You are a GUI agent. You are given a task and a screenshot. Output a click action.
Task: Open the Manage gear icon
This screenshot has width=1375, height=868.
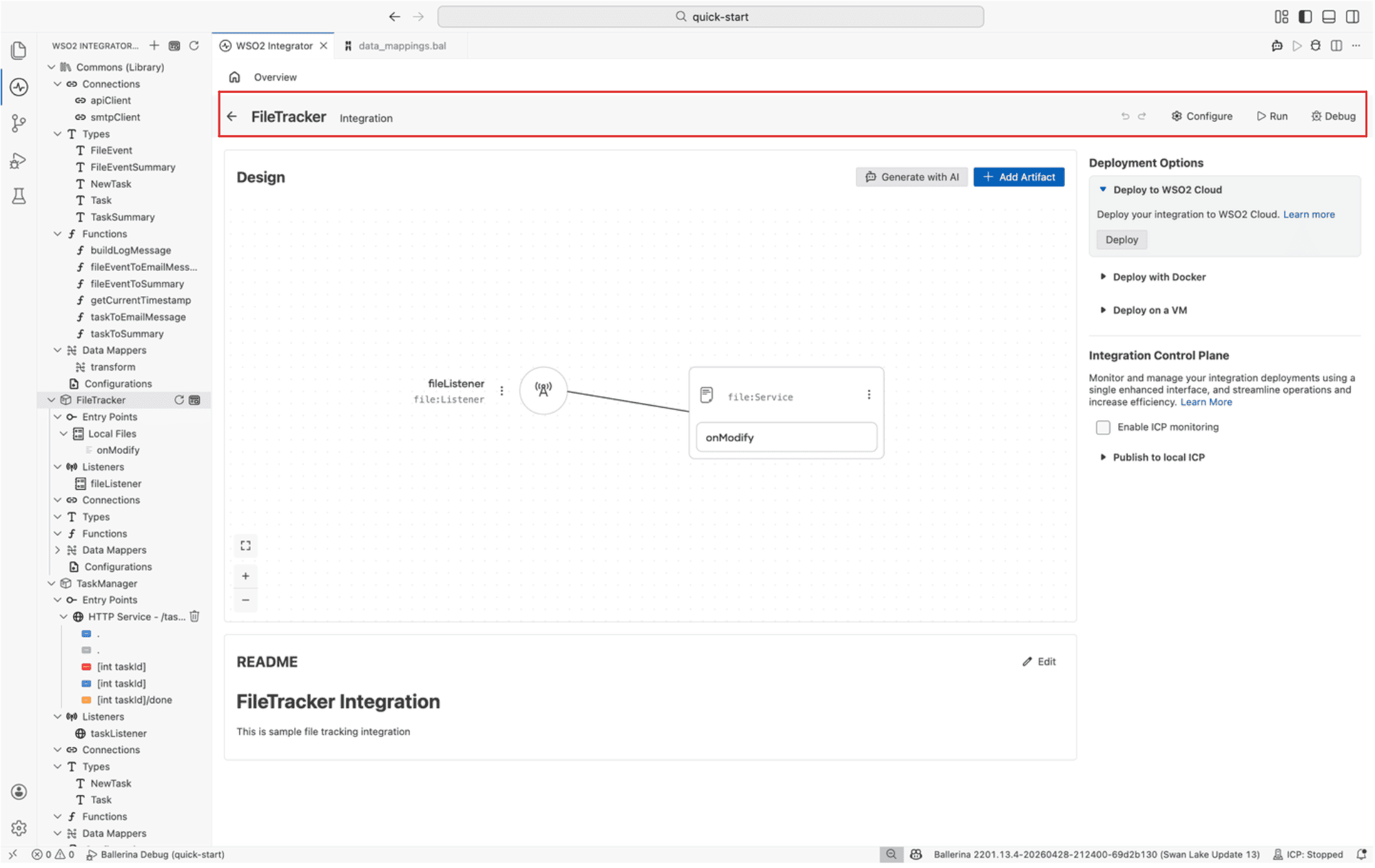pyautogui.click(x=19, y=828)
